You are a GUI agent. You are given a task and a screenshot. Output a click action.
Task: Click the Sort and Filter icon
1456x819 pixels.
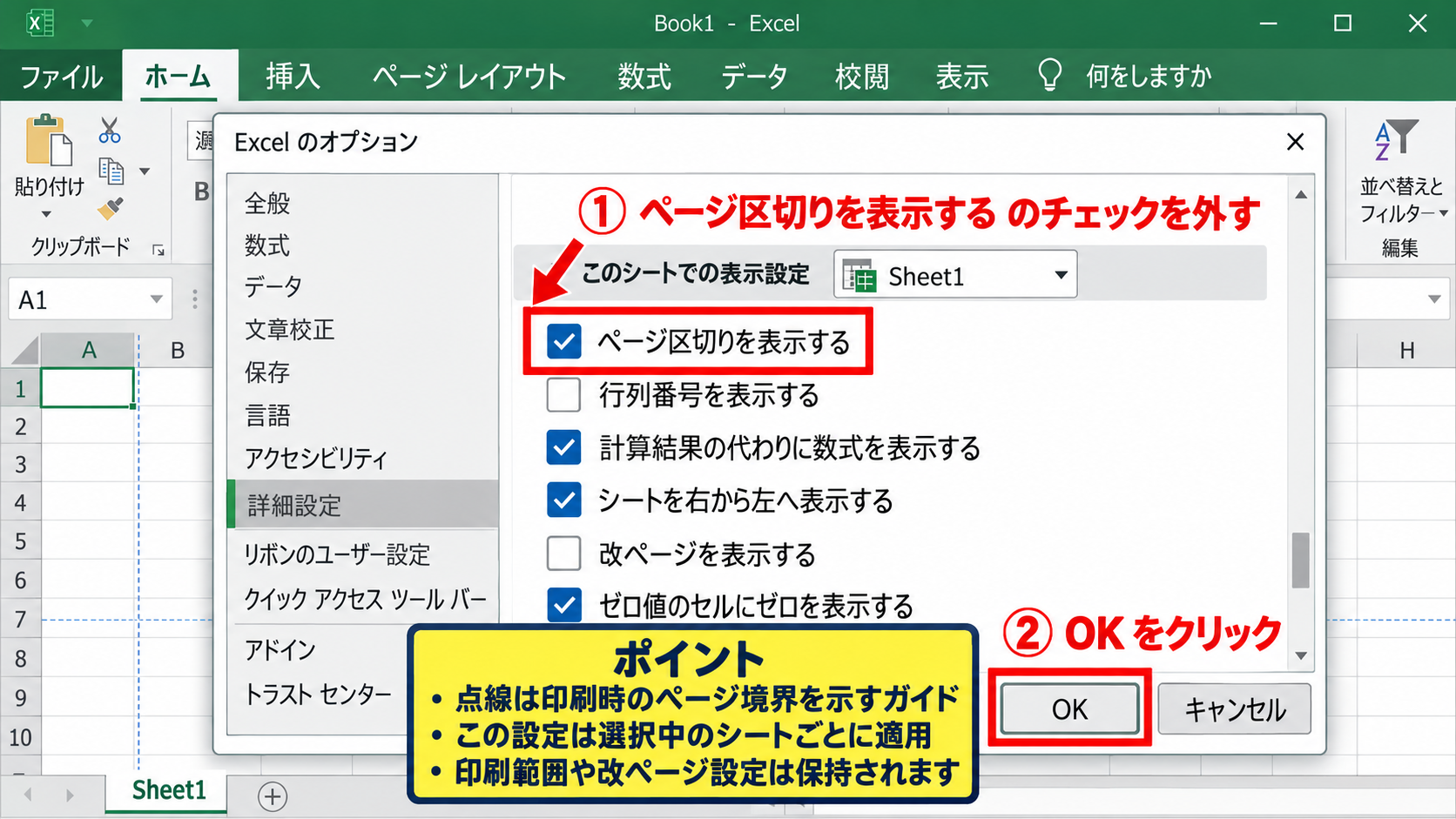coord(1397,139)
